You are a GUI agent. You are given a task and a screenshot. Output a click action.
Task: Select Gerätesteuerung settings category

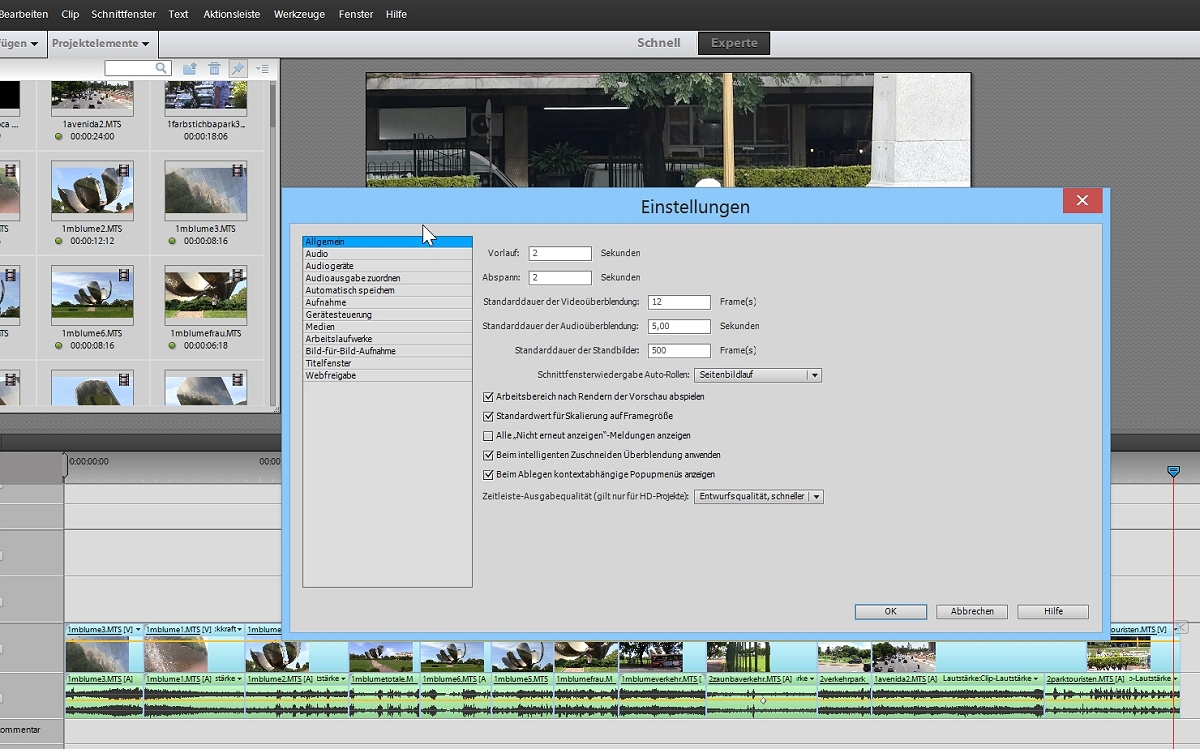387,315
